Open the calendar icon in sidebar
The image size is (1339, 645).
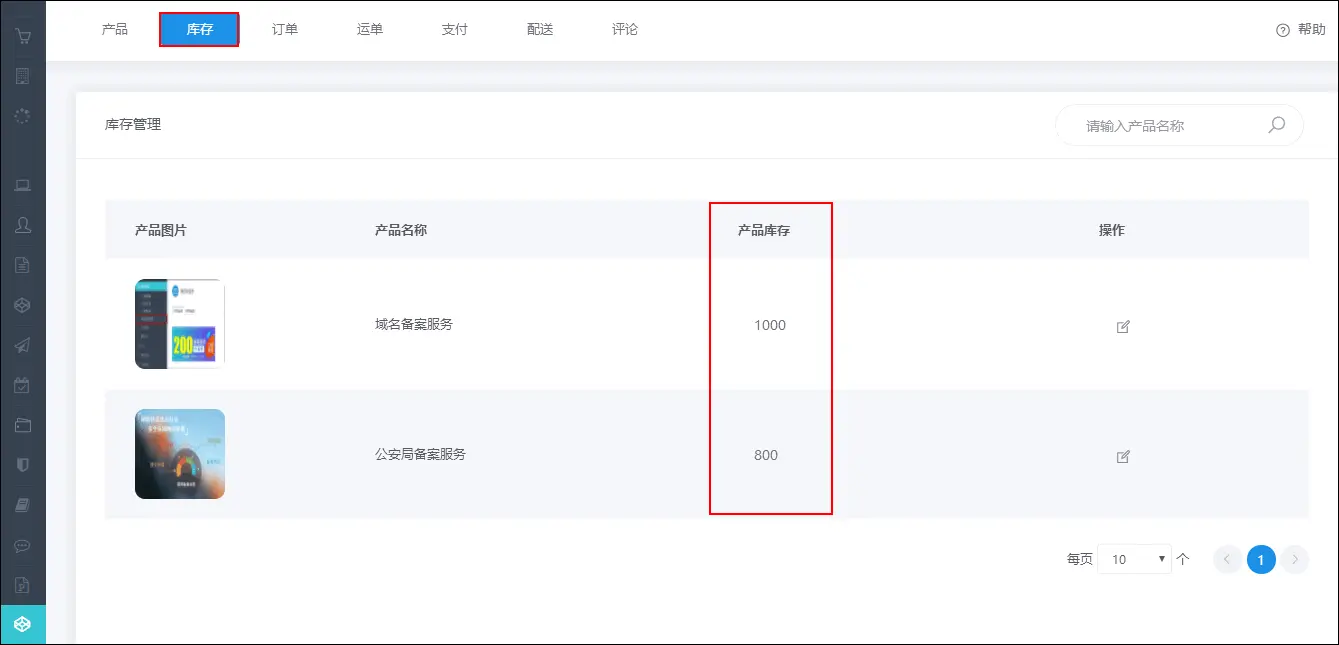[x=22, y=385]
